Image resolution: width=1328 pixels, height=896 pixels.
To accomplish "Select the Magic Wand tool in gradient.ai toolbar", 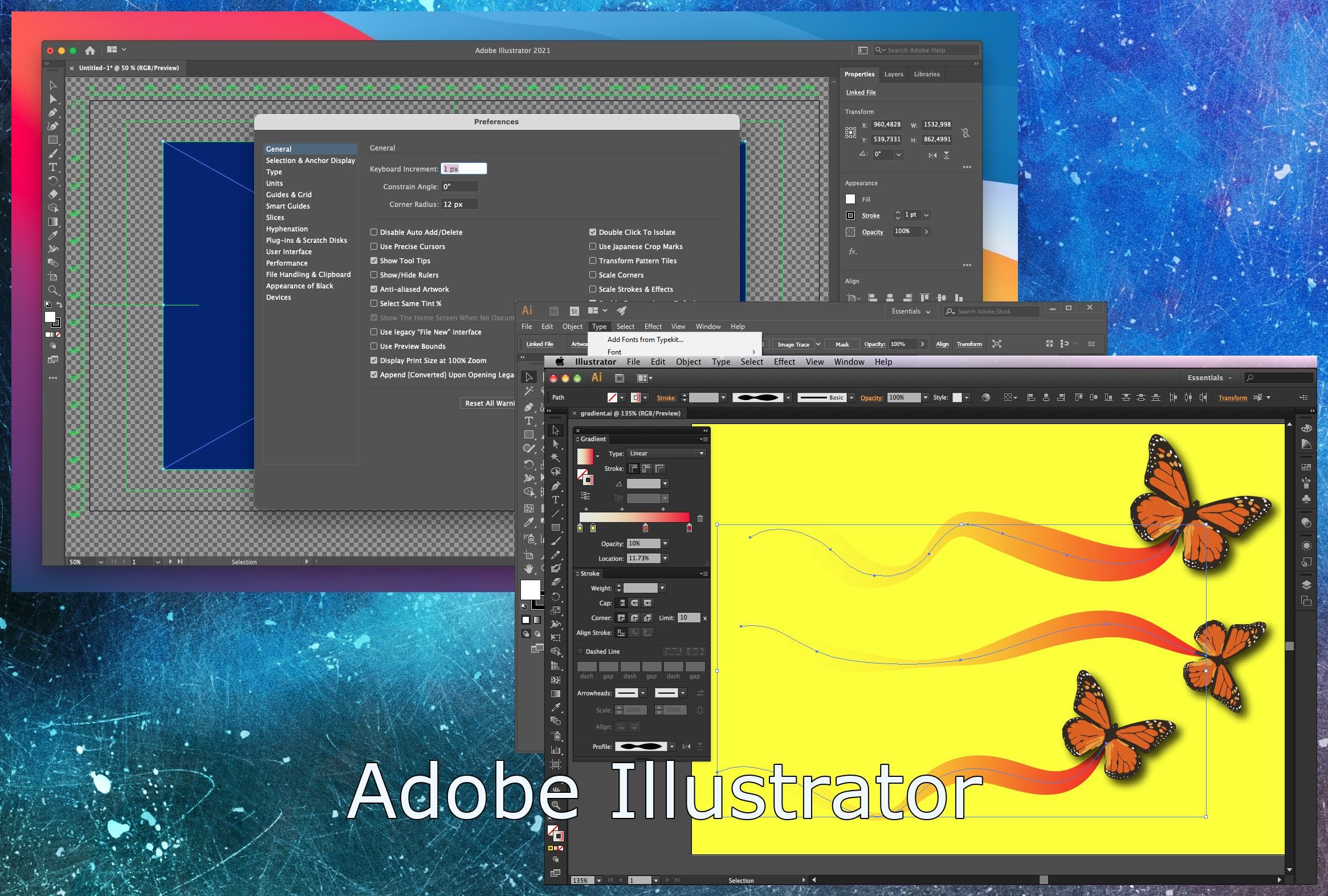I will [555, 458].
